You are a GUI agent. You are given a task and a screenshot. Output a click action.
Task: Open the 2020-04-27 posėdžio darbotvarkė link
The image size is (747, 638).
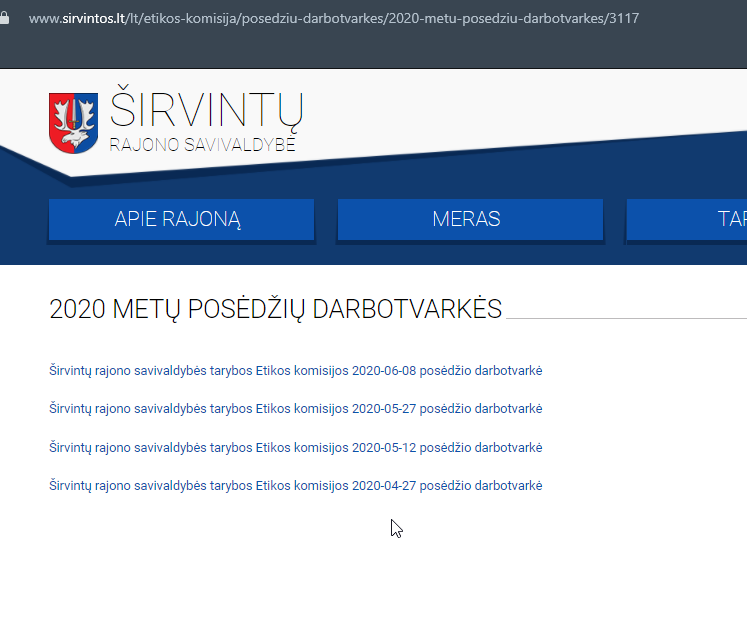click(x=295, y=485)
